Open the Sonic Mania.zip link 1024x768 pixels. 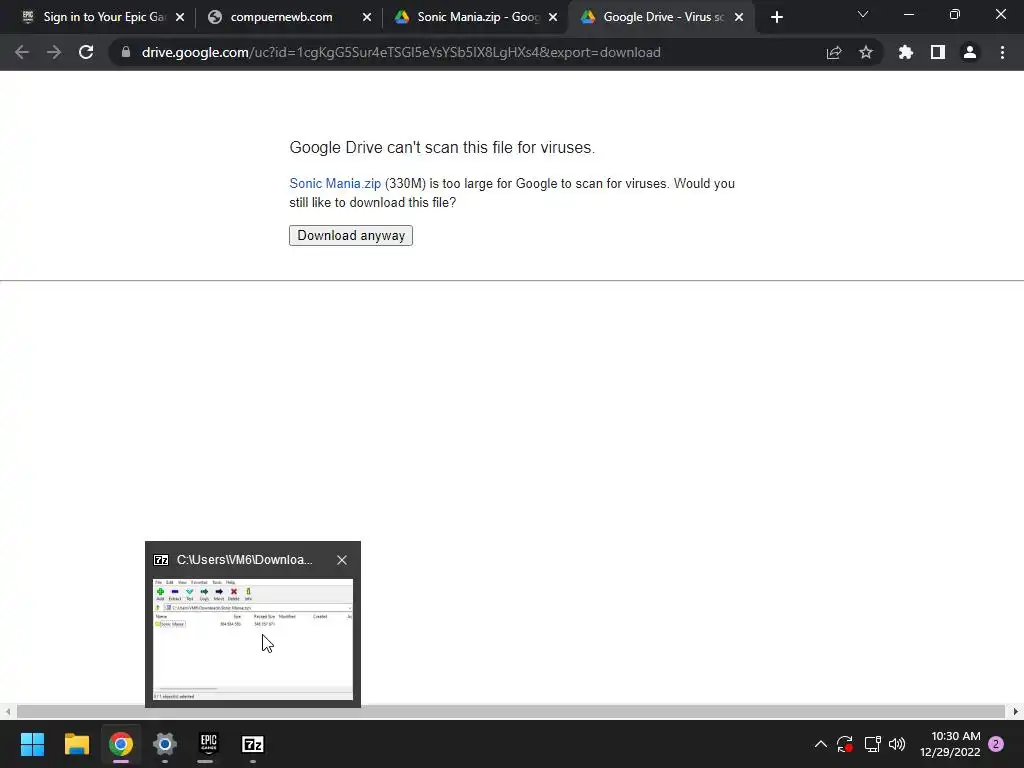(335, 184)
